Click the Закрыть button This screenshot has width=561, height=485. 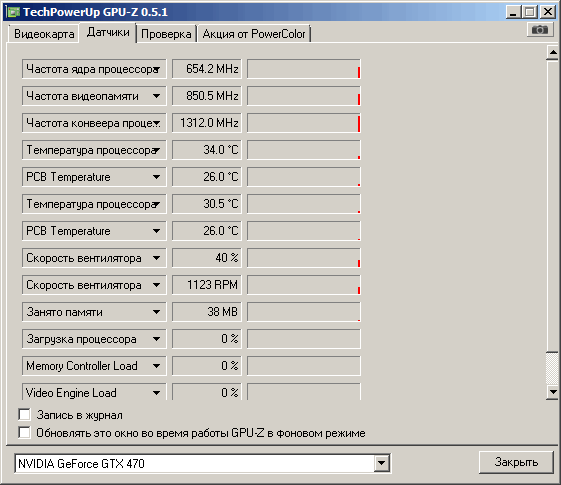click(x=516, y=462)
